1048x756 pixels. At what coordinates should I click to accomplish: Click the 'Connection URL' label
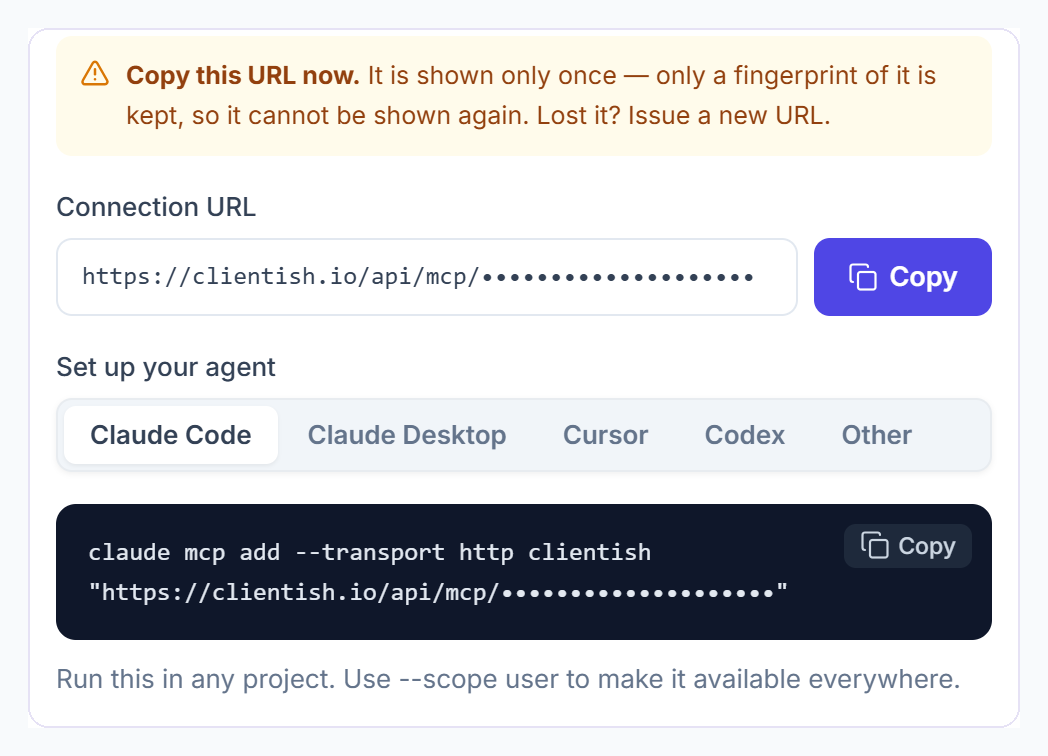[x=156, y=207]
